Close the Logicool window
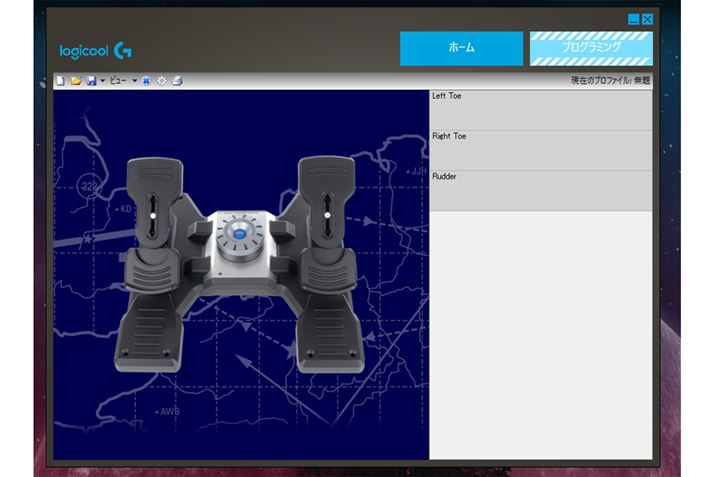The width and height of the screenshot is (715, 477). [647, 19]
